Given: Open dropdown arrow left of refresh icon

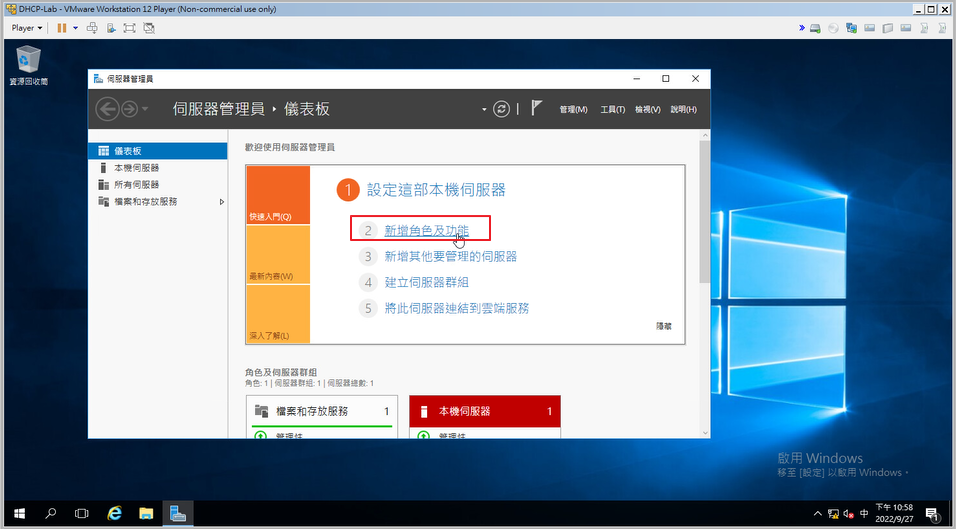Looking at the screenshot, I should (x=484, y=110).
